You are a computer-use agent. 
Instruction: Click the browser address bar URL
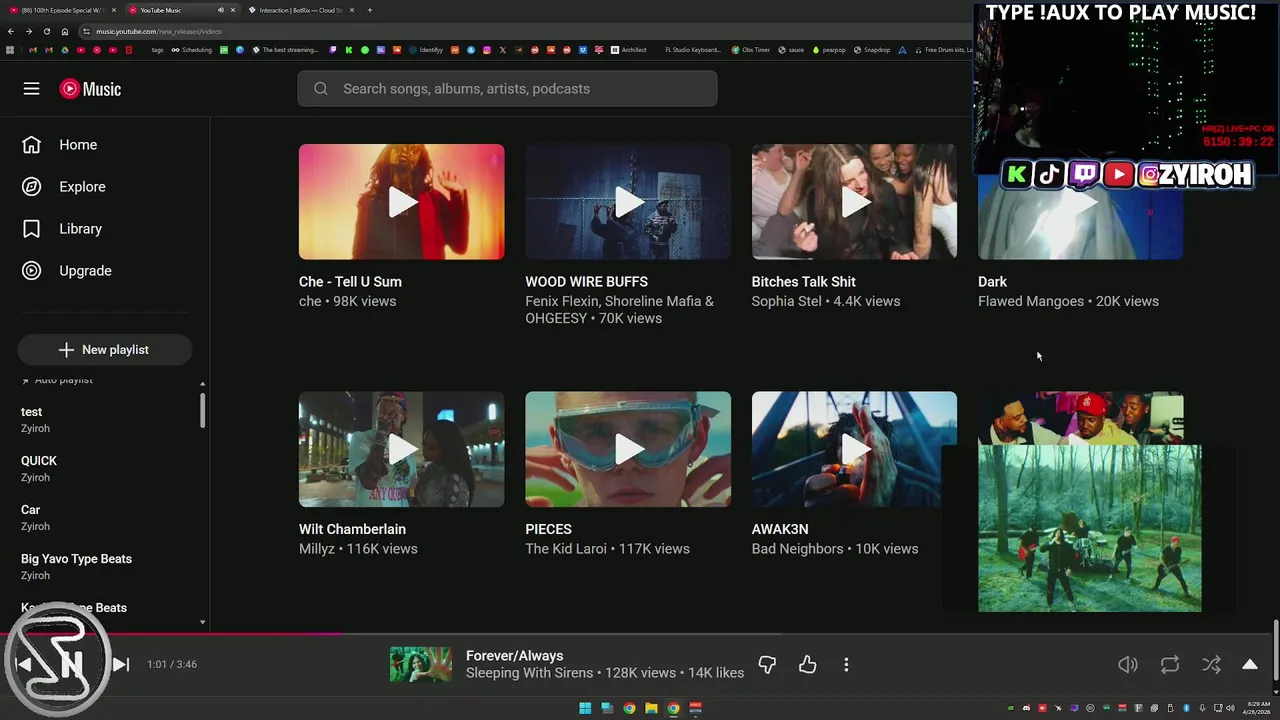(x=159, y=31)
